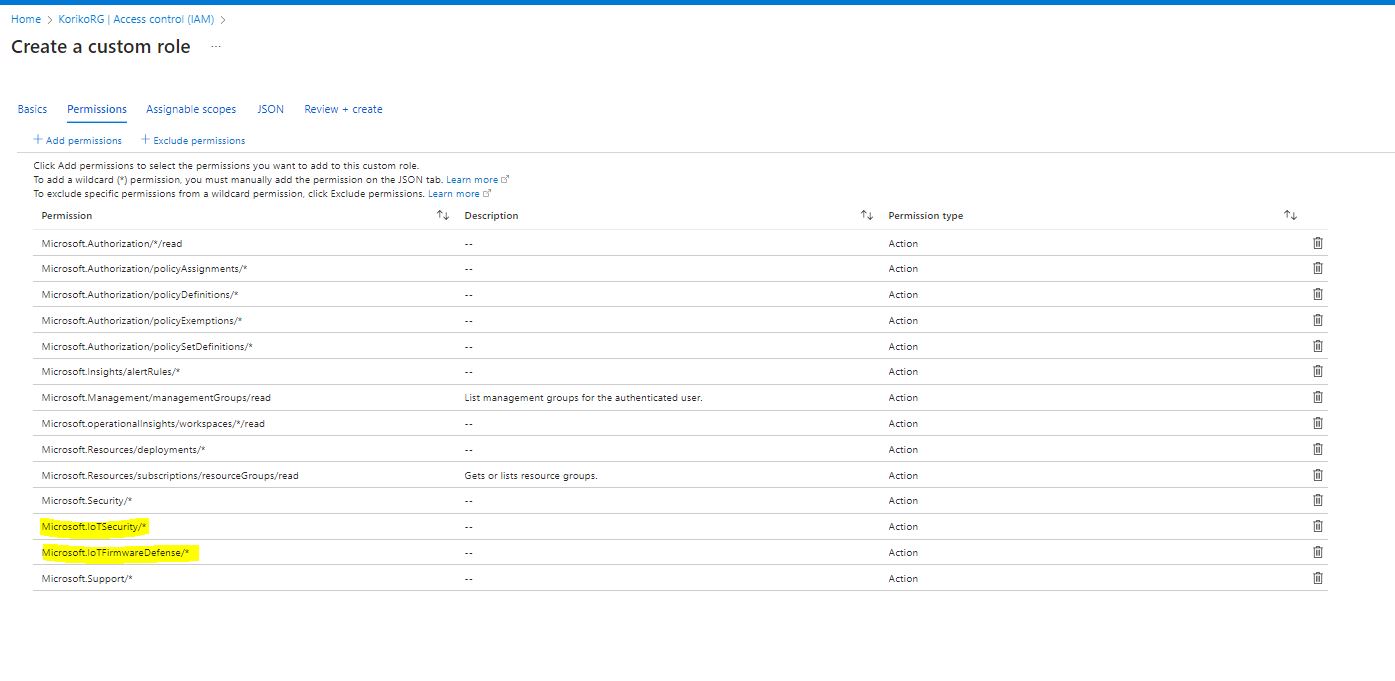Go to Home breadcrumb
This screenshot has width=1395, height=681.
tap(26, 19)
